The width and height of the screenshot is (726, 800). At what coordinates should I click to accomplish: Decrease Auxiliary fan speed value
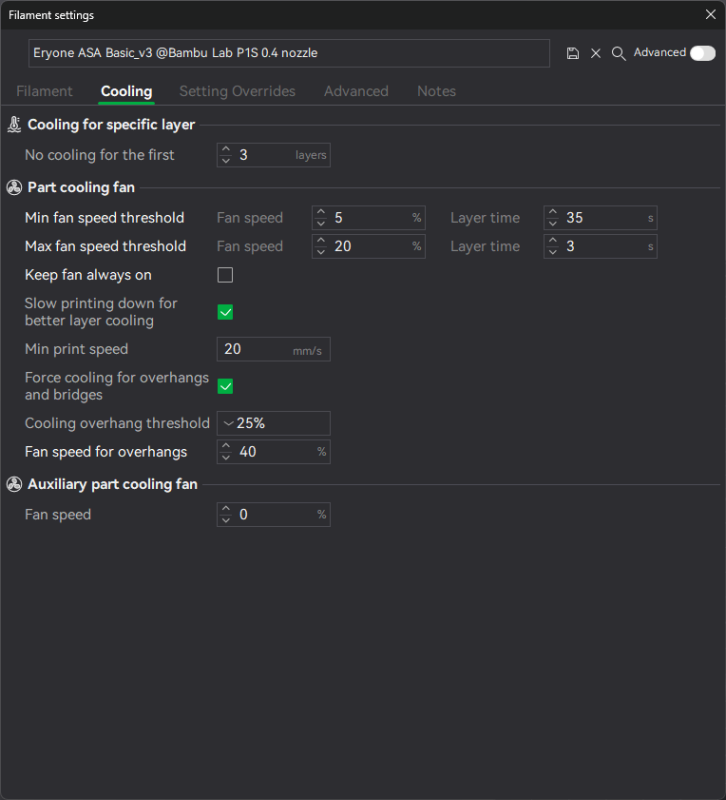point(226,520)
